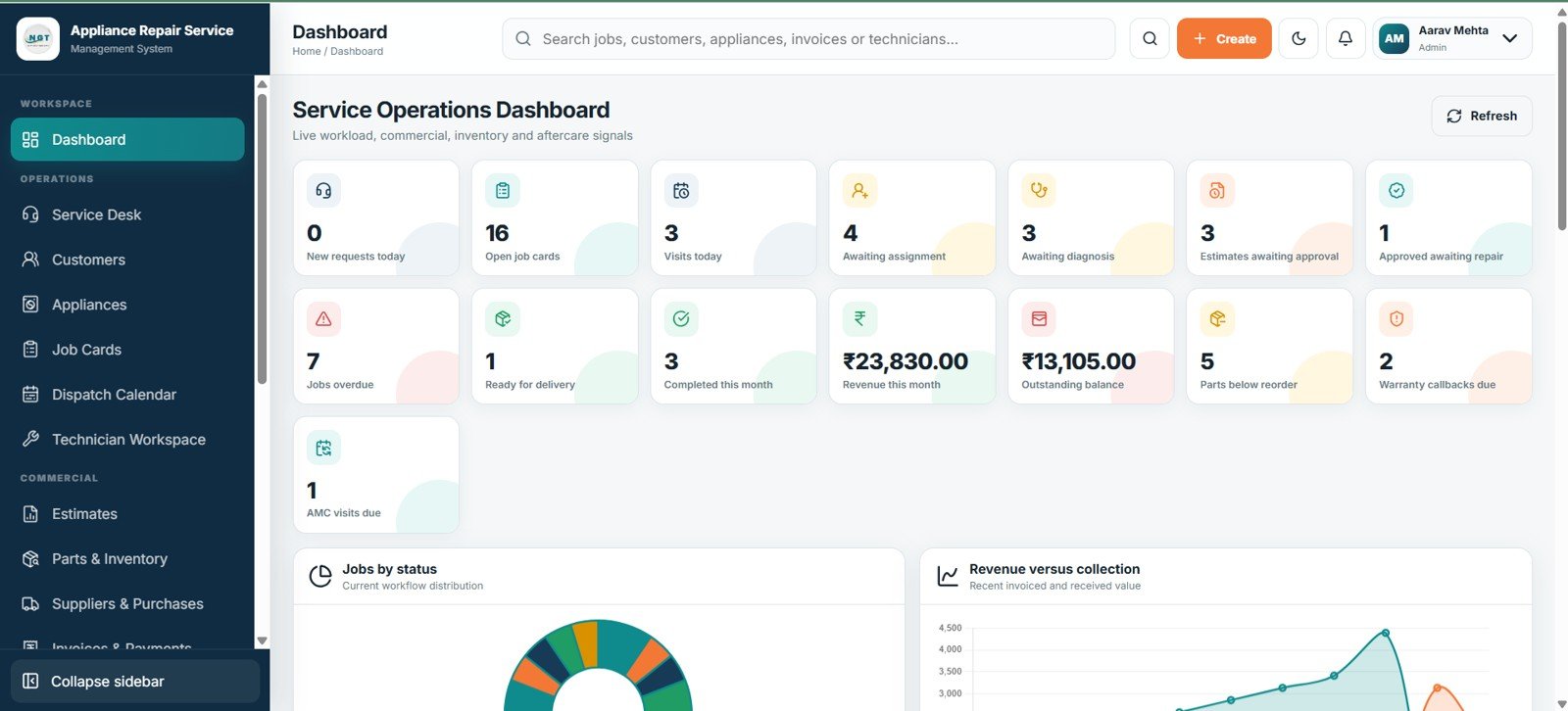1568x711 pixels.
Task: Open Customers in the sidebar
Action: pos(127,260)
